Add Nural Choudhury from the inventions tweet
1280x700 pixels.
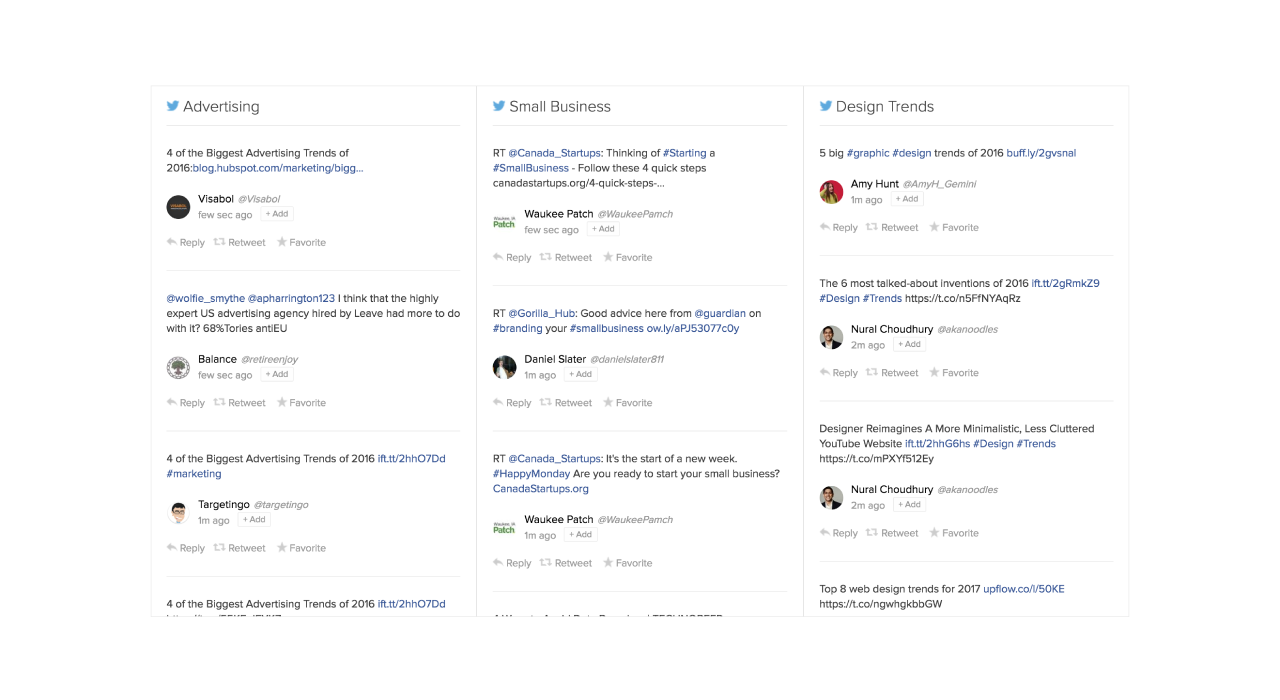(x=909, y=344)
